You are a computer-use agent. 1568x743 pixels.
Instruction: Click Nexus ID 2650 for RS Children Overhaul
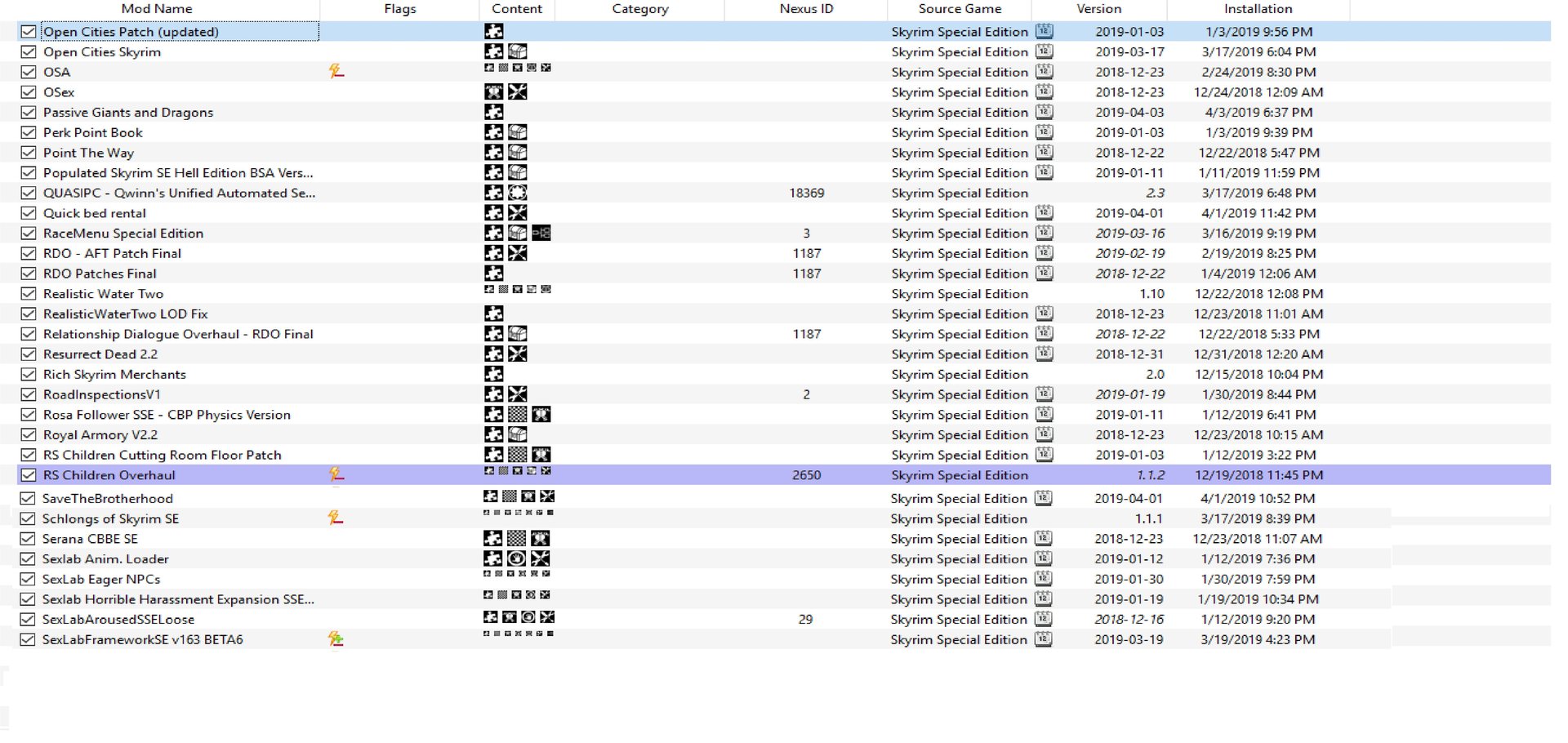[806, 474]
